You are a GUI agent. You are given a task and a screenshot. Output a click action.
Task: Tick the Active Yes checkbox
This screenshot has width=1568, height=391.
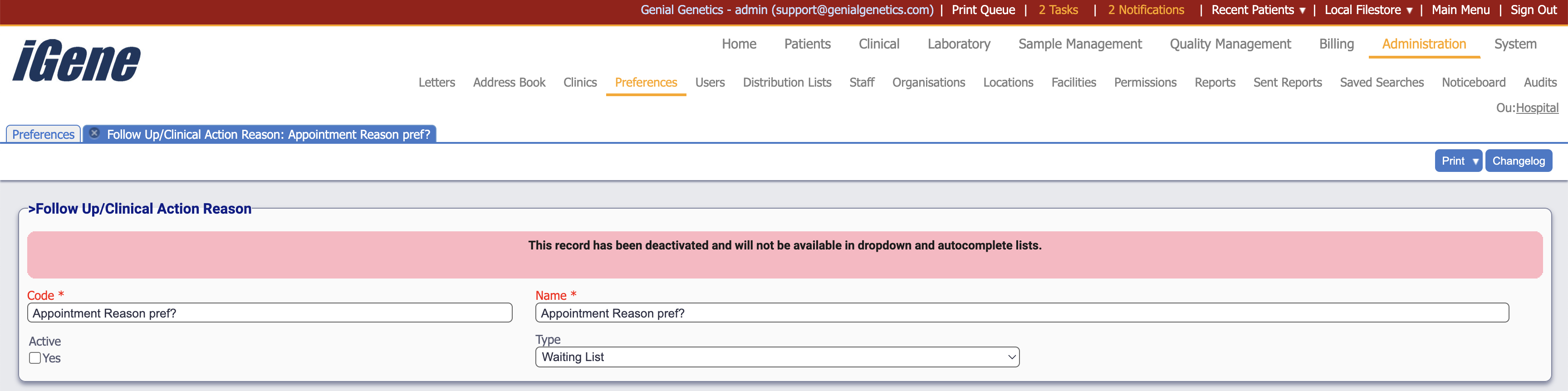click(35, 358)
